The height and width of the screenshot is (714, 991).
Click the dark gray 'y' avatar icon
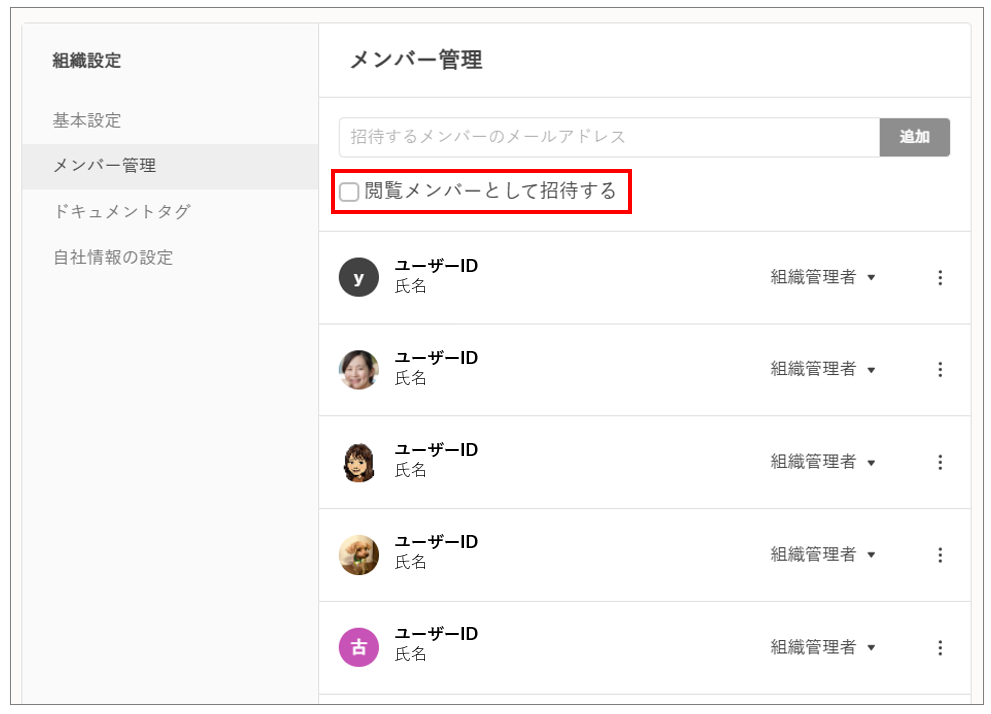pyautogui.click(x=359, y=277)
